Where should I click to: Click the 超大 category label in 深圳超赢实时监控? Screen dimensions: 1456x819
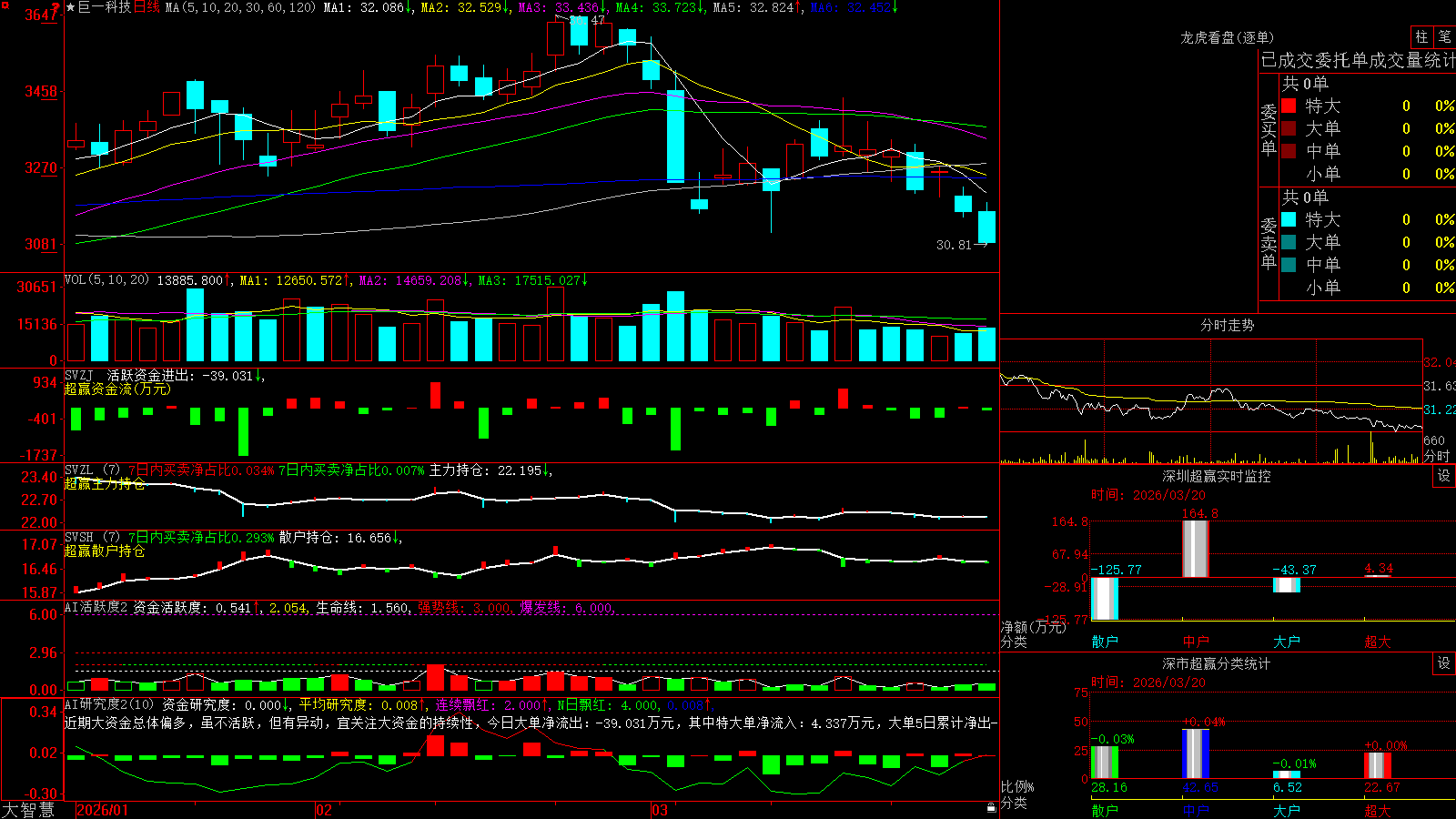click(1378, 642)
